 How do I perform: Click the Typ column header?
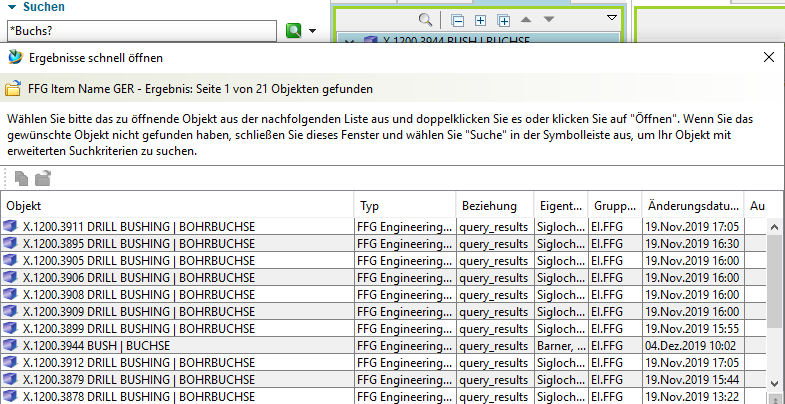pos(404,205)
